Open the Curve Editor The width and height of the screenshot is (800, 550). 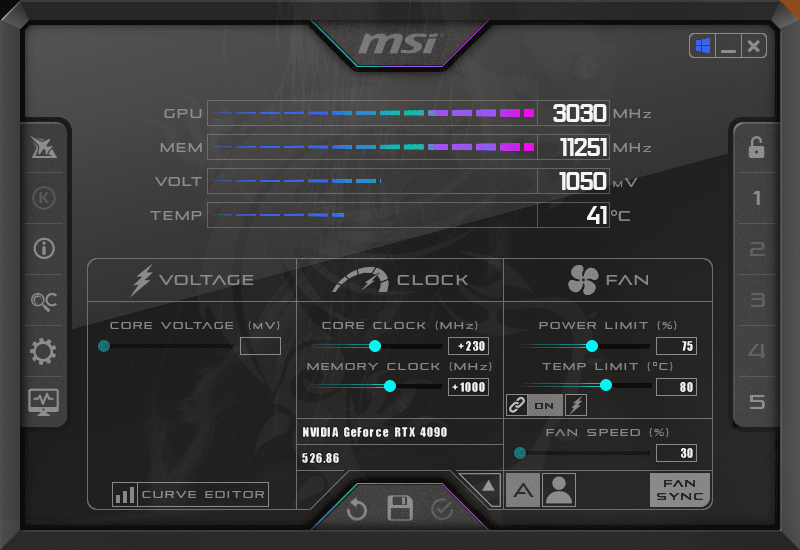click(x=190, y=494)
